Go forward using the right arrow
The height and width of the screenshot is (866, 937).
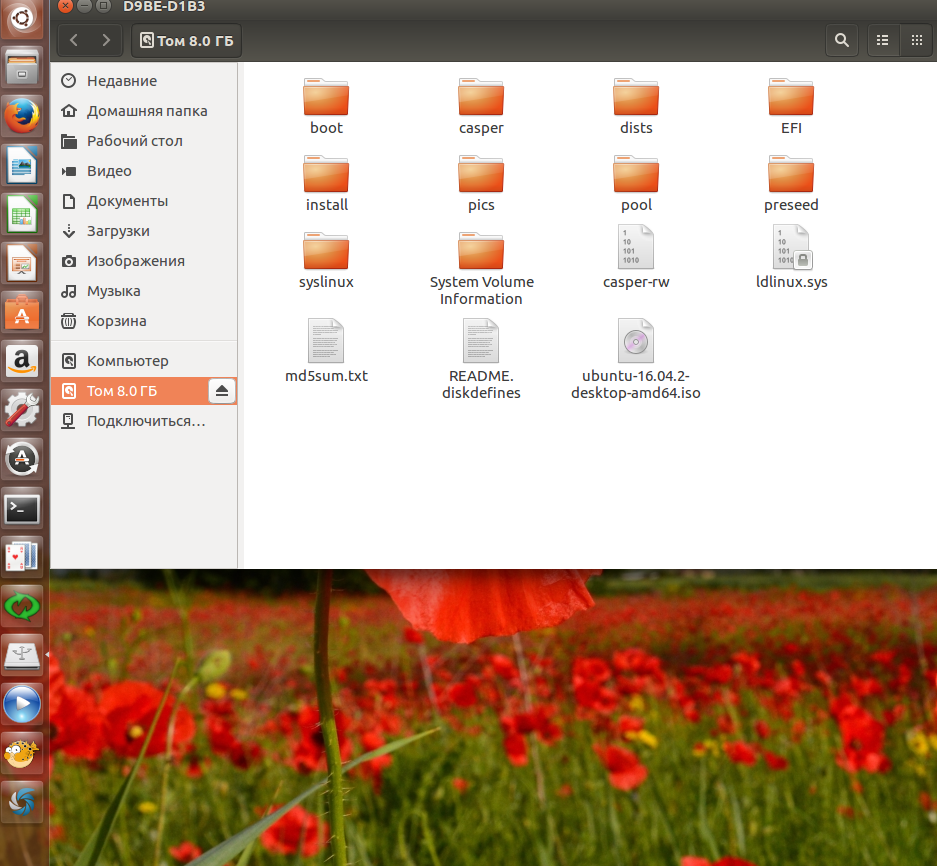pyautogui.click(x=105, y=41)
